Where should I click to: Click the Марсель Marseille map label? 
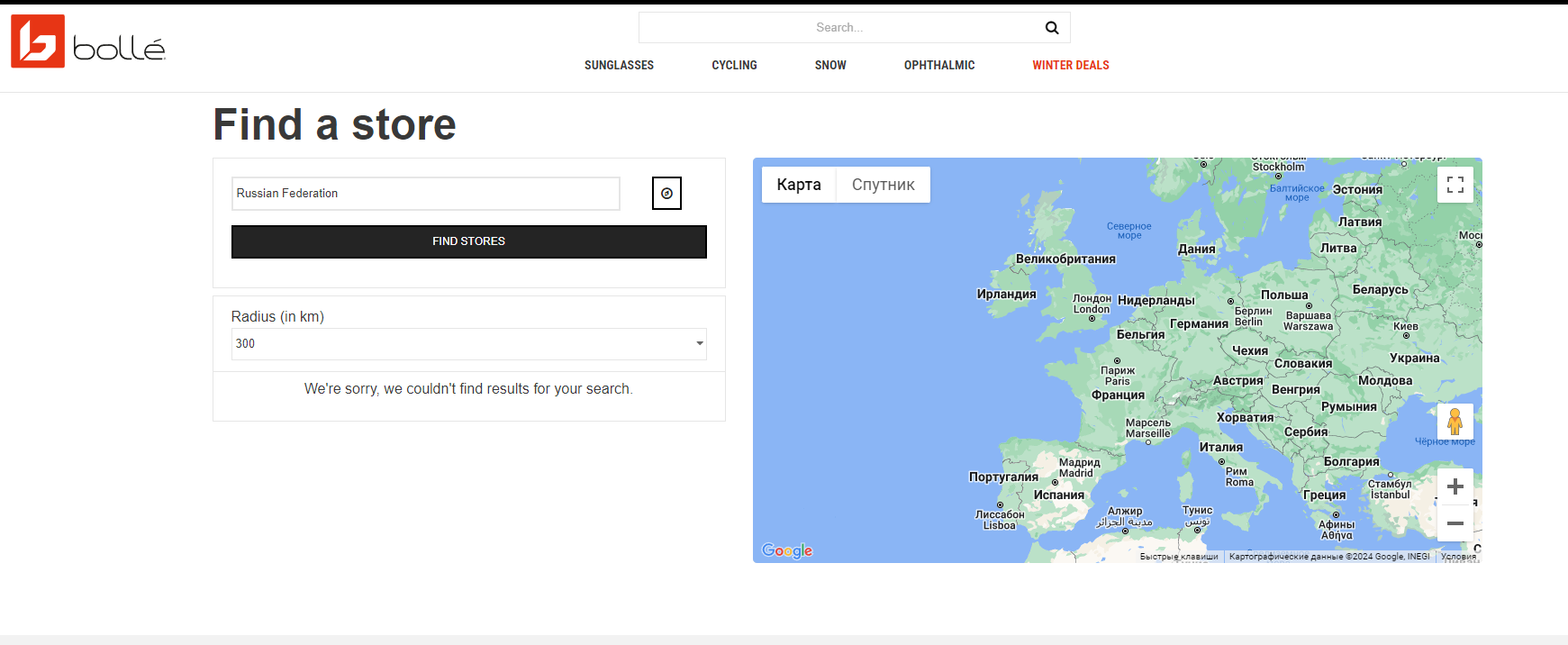click(1148, 428)
